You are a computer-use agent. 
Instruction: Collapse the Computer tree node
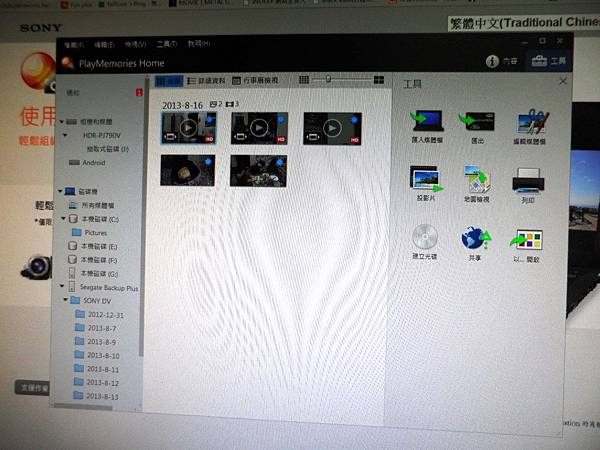pos(60,191)
